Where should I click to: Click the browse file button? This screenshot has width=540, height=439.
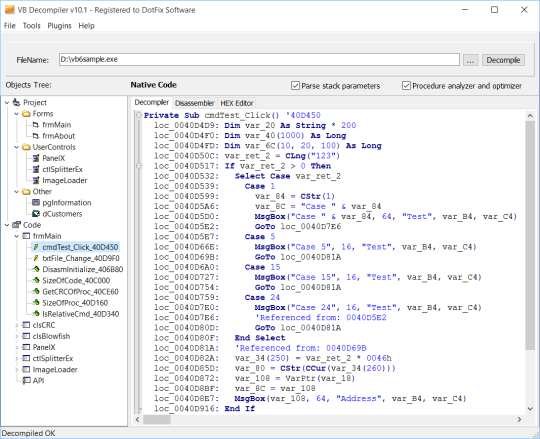coord(470,60)
